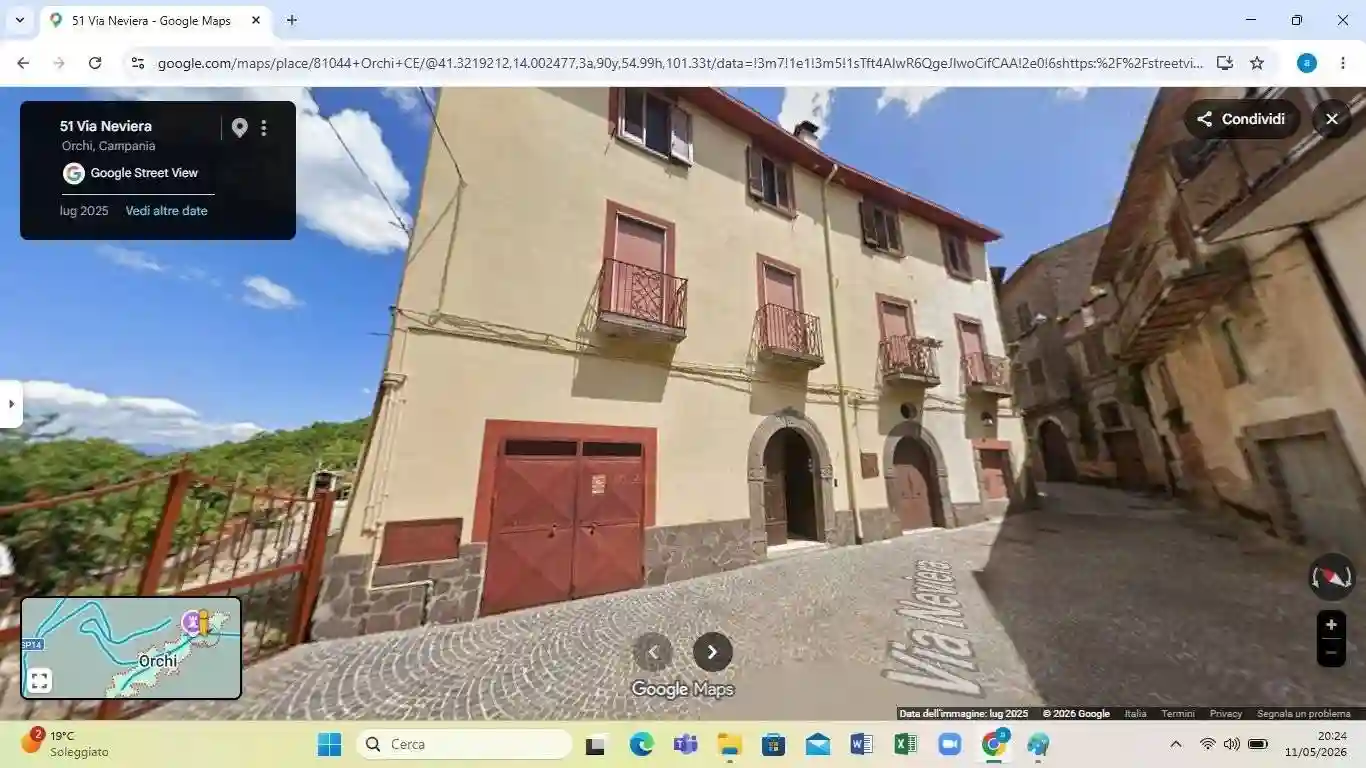Click the taskbar Cerca search box
This screenshot has height=768, width=1366.
(x=464, y=745)
